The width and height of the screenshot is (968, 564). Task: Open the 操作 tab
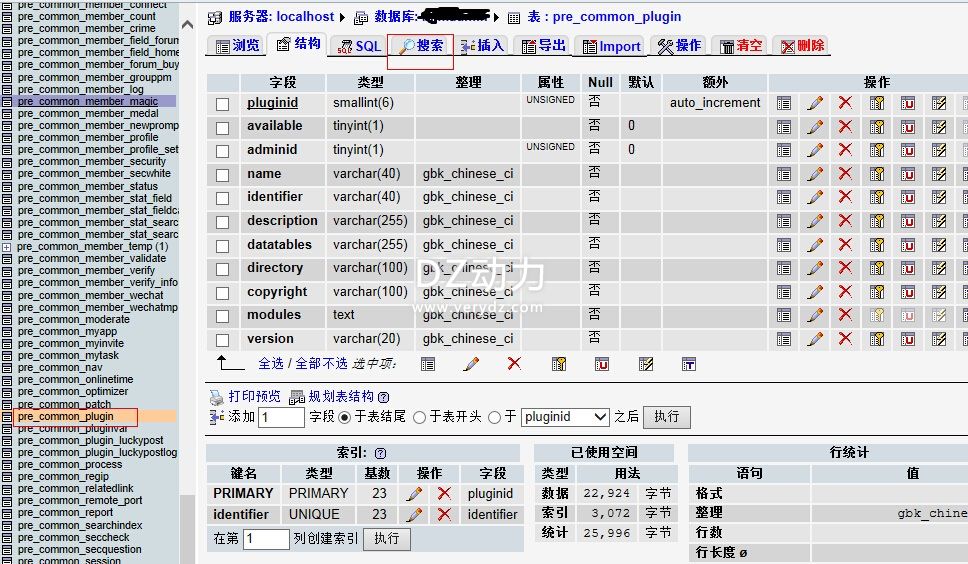coord(680,46)
